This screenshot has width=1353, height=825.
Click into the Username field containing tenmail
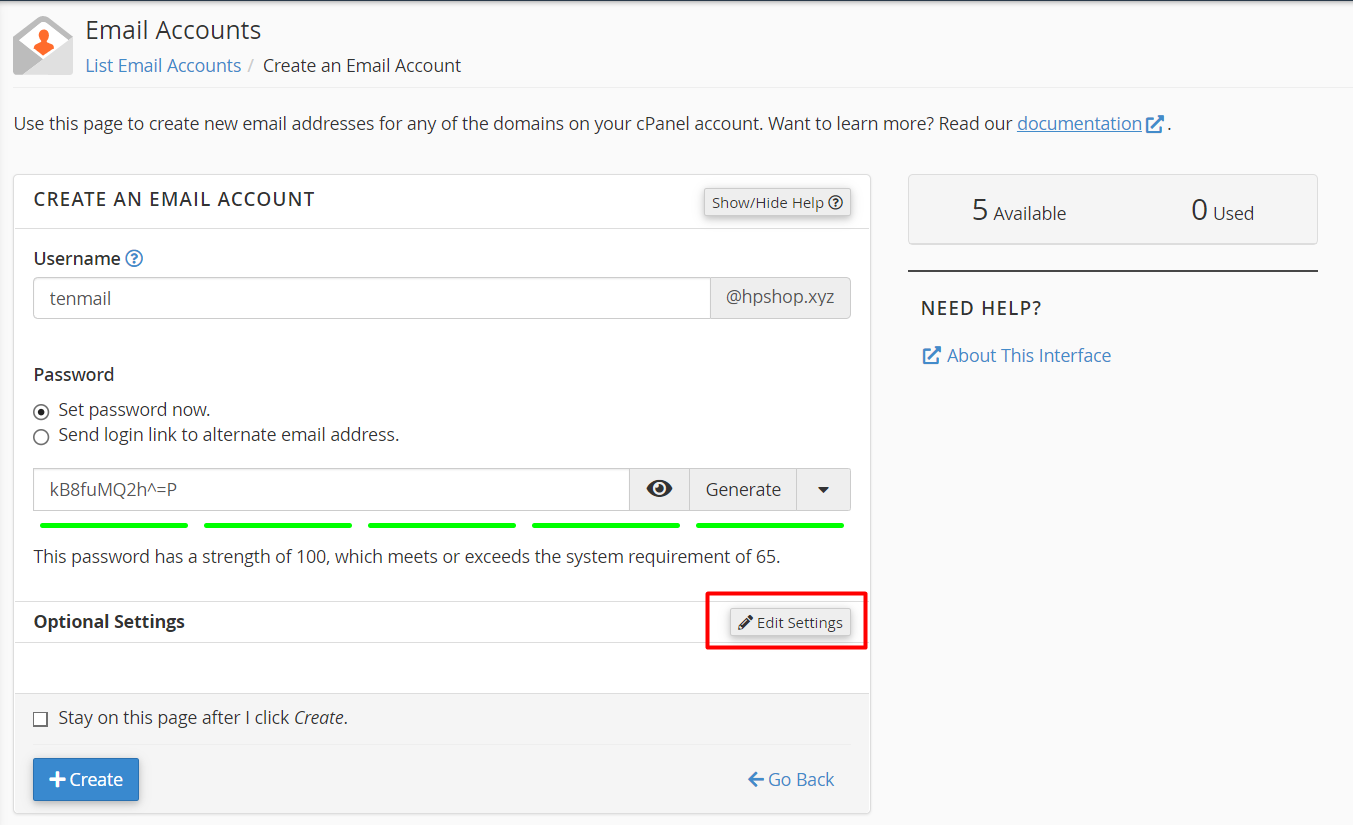click(372, 298)
